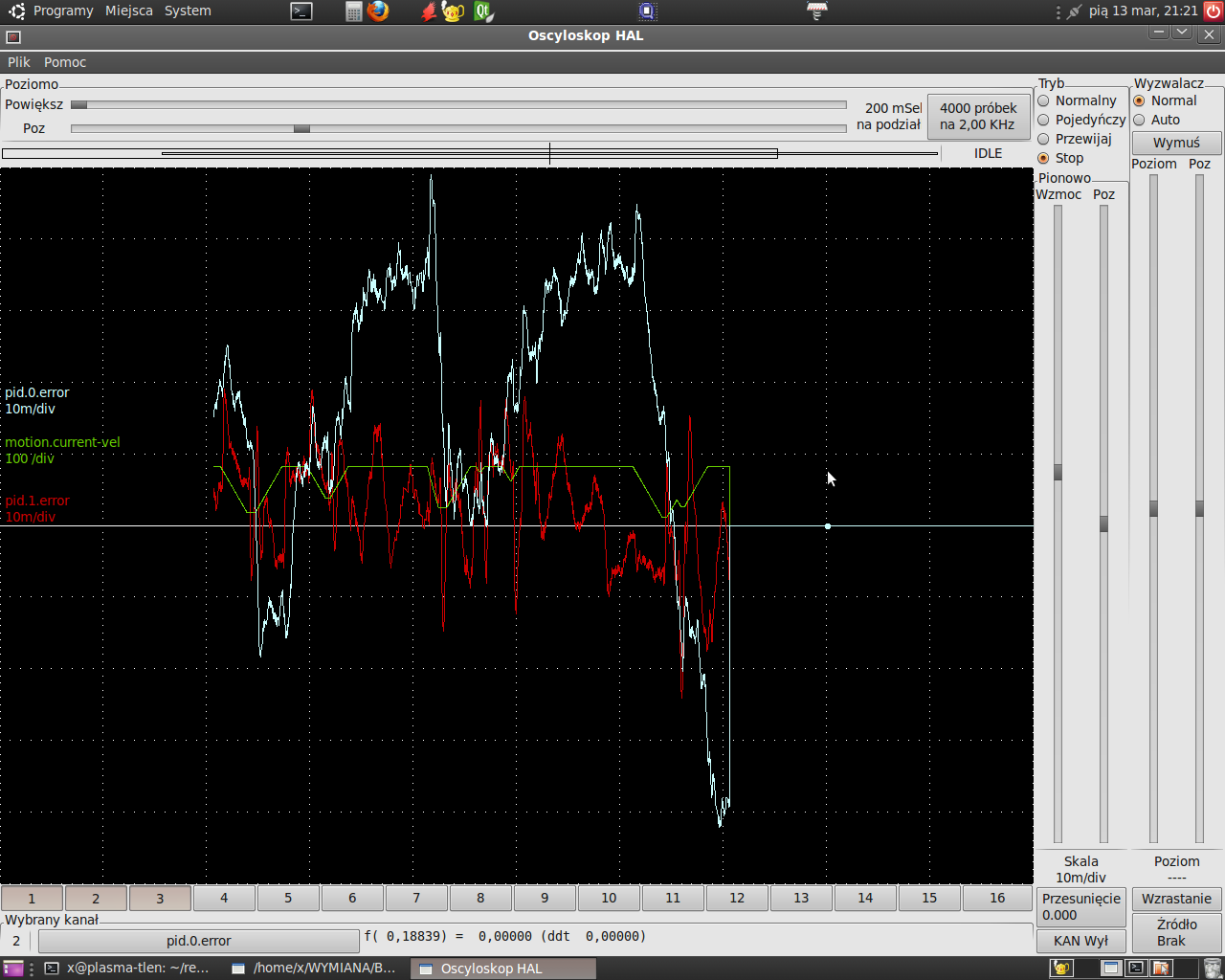Viewport: 1225px width, 980px height.
Task: Enable channel 14
Action: [x=865, y=898]
